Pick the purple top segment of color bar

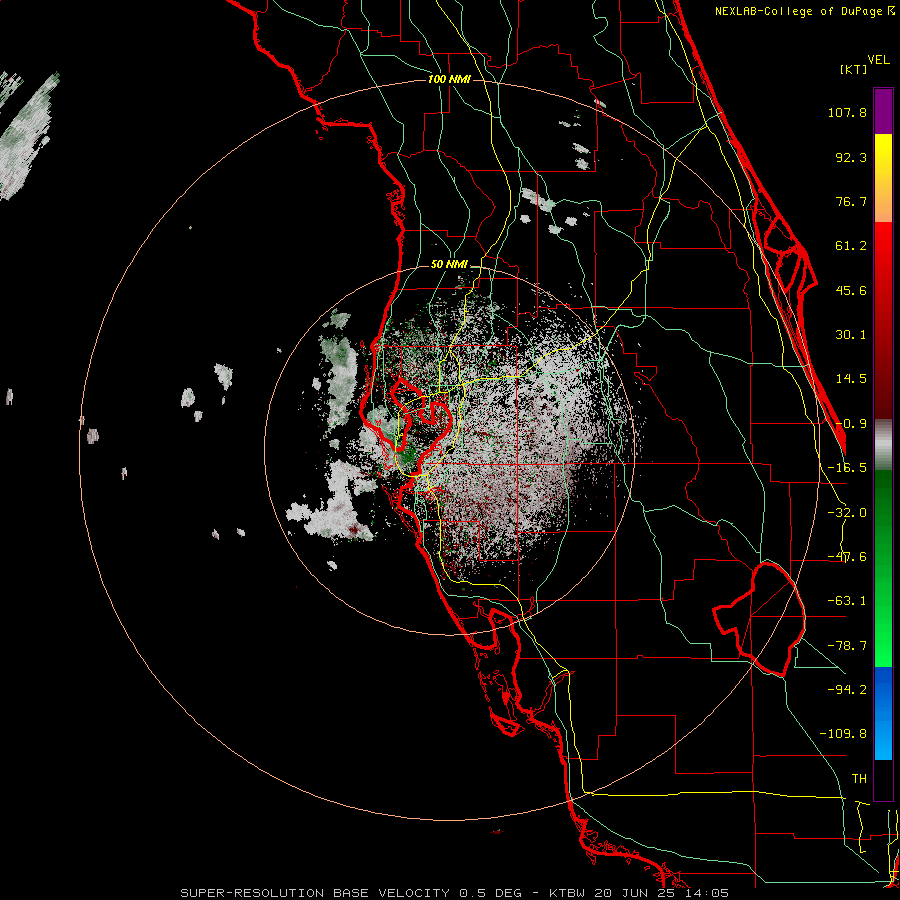click(x=883, y=112)
